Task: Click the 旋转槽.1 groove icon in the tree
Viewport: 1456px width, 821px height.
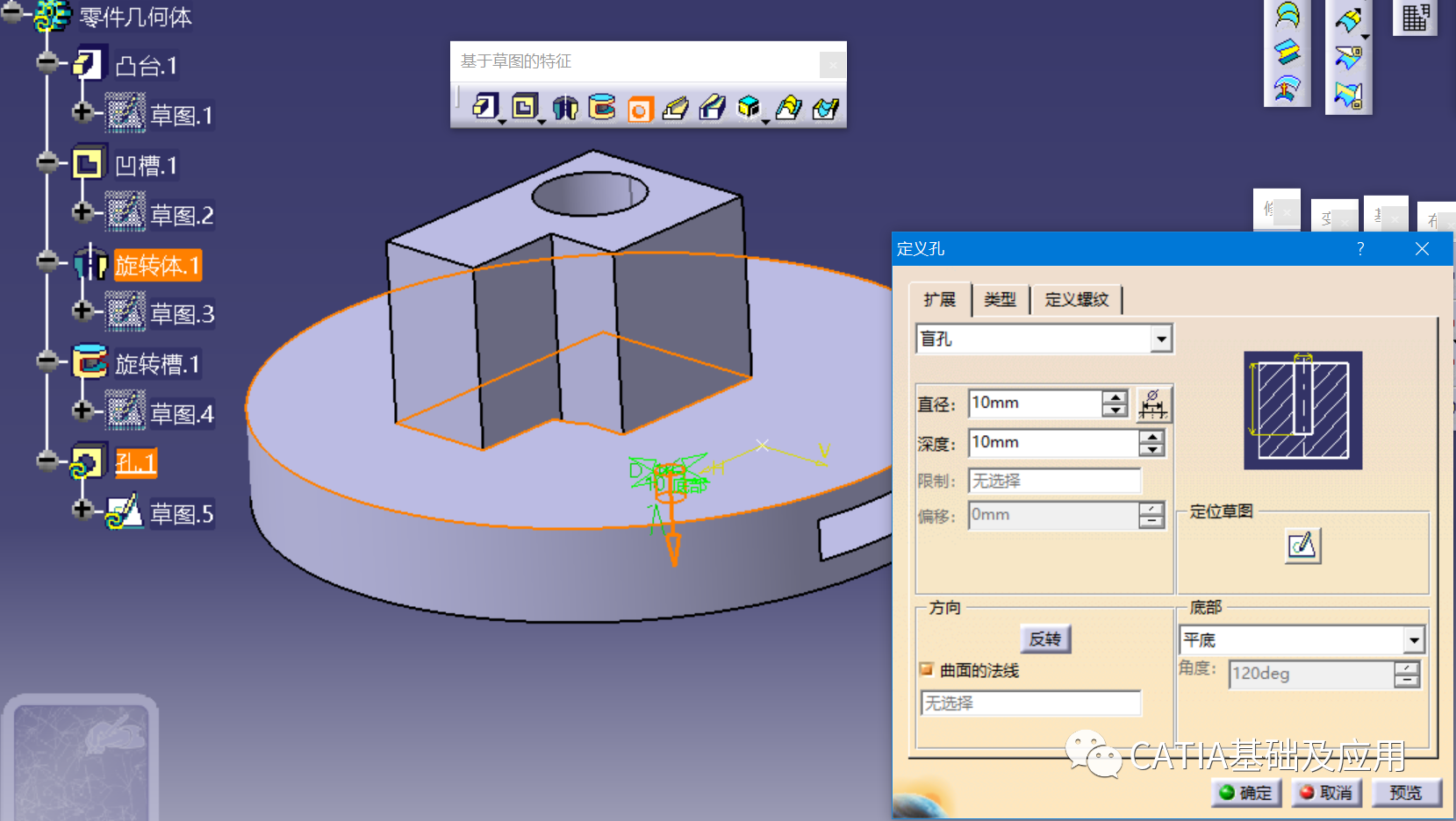Action: [x=90, y=362]
